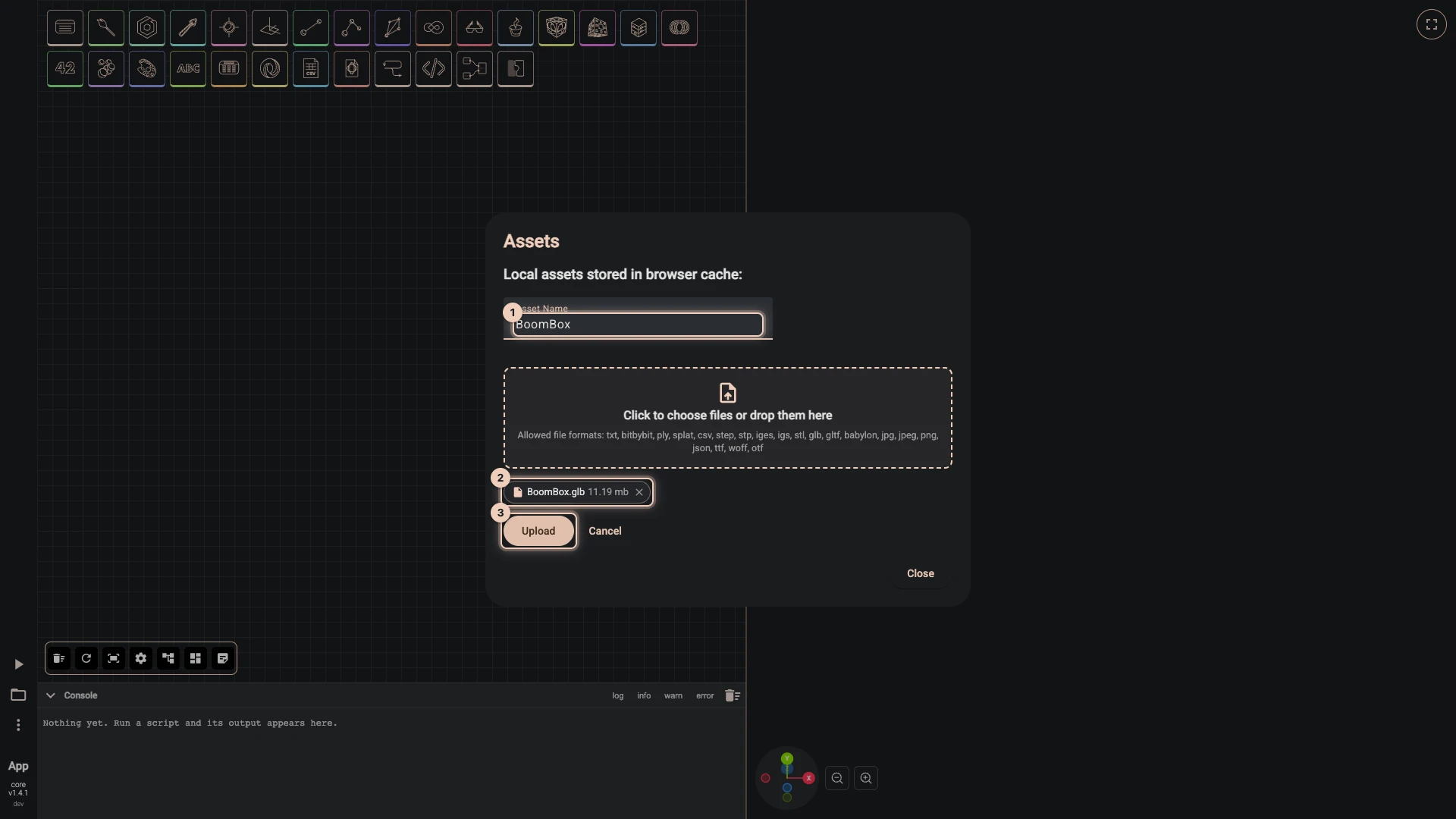Select the crosshair target category icon

pos(229,28)
